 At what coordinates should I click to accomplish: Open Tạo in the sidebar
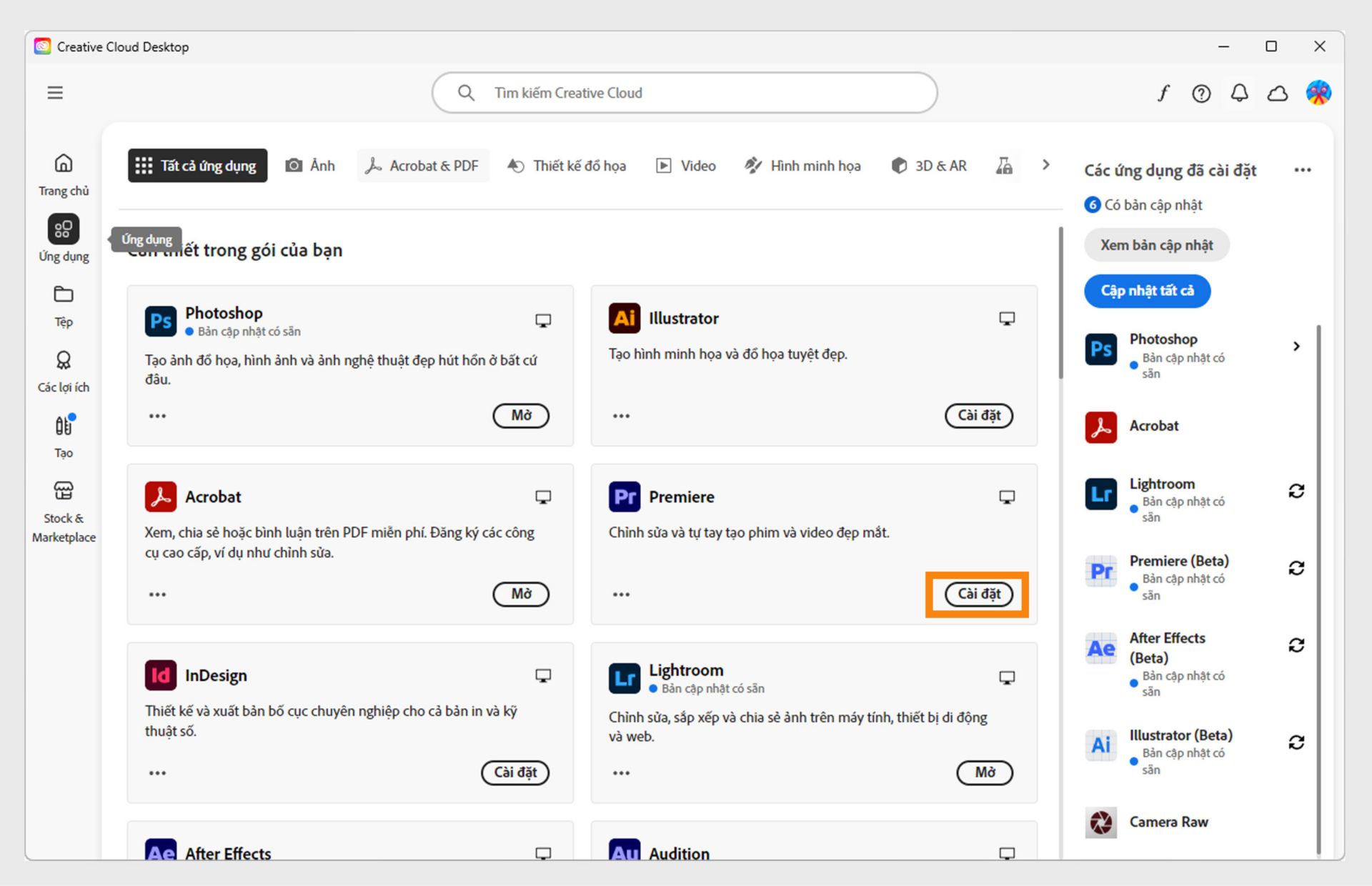(64, 437)
